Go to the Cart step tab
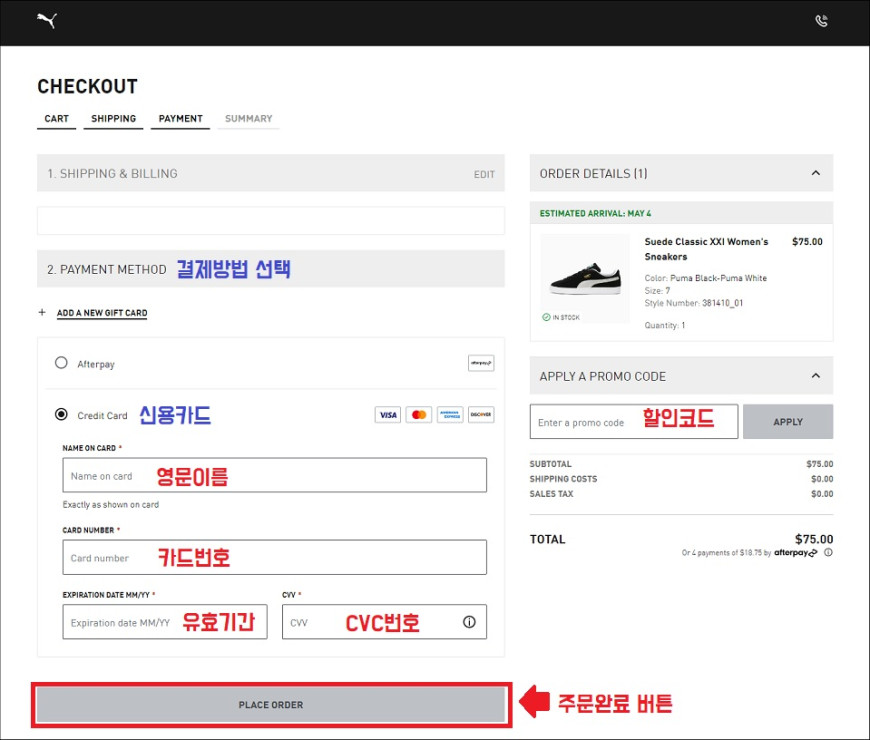The width and height of the screenshot is (870, 740). (x=57, y=119)
